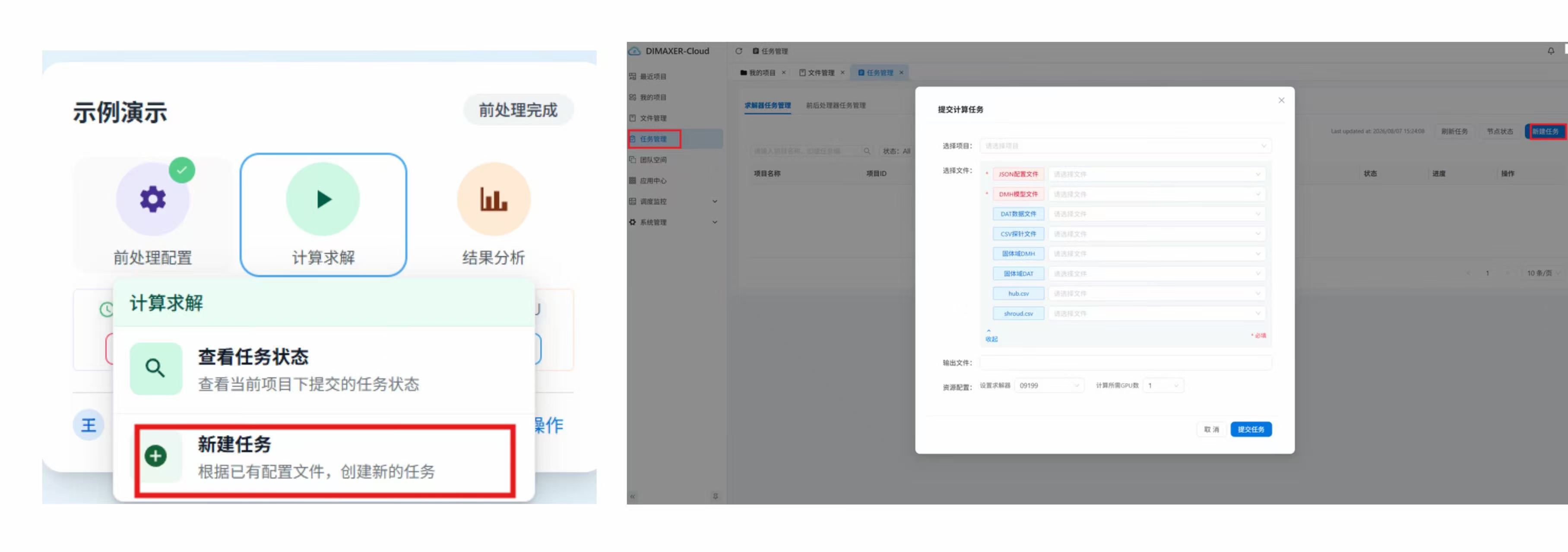Select the 计算求解 play icon
Image resolution: width=1568 pixels, height=552 pixels.
pyautogui.click(x=323, y=199)
